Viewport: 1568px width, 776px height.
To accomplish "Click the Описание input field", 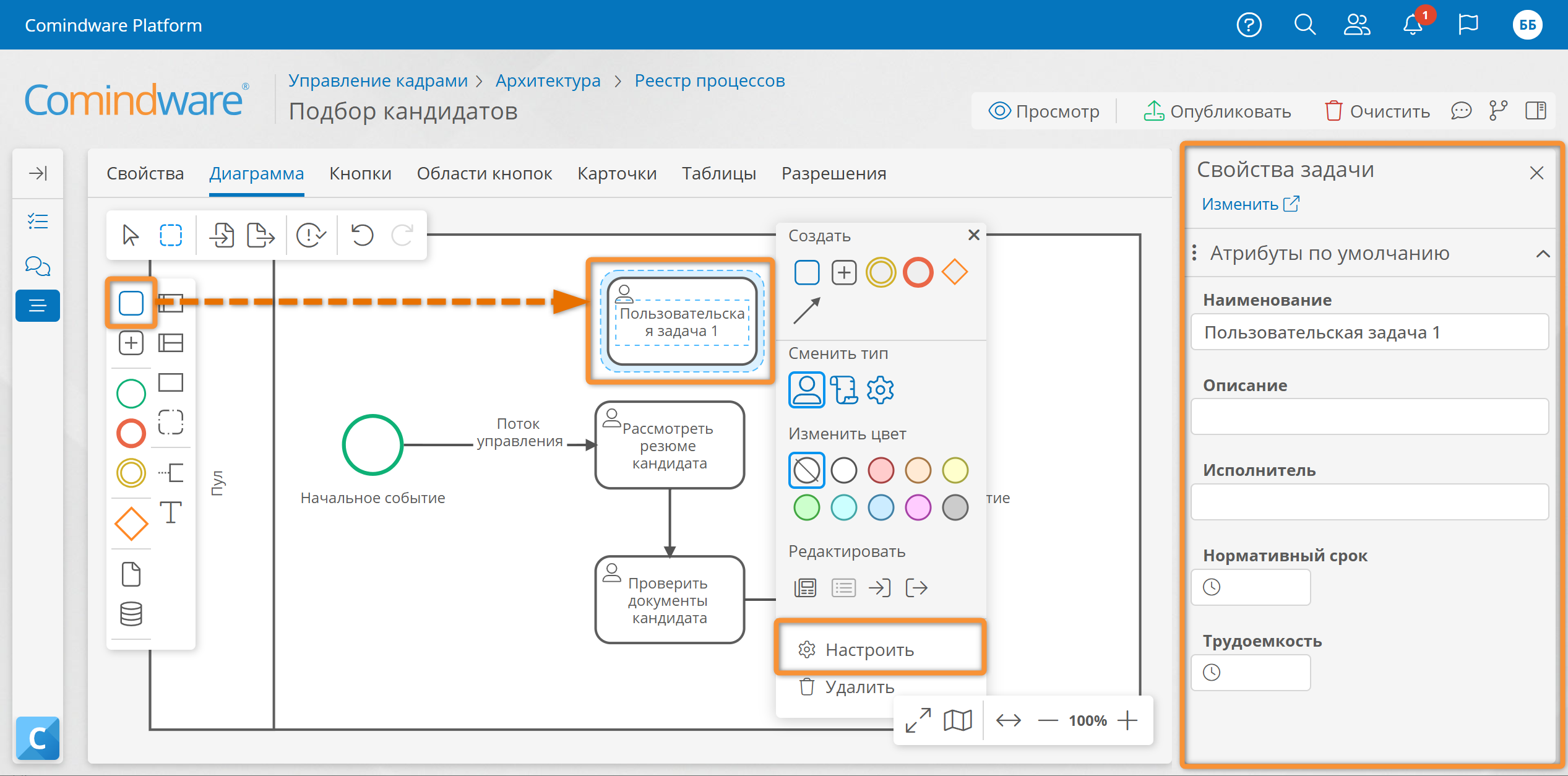I will (x=1369, y=416).
